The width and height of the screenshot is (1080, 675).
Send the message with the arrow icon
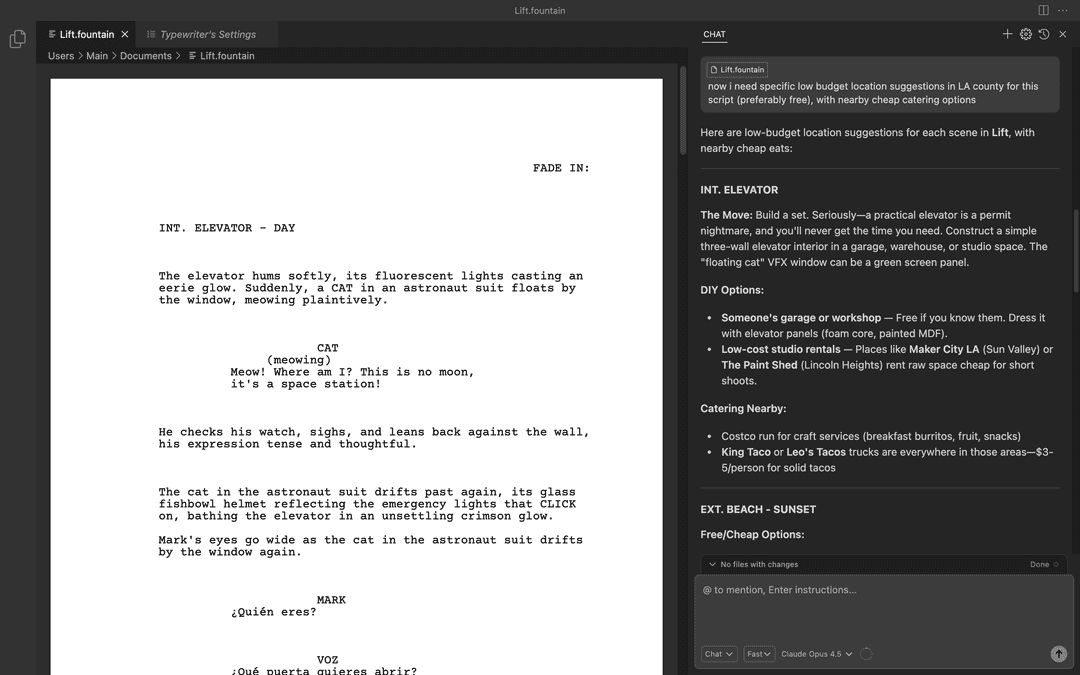coord(1058,653)
